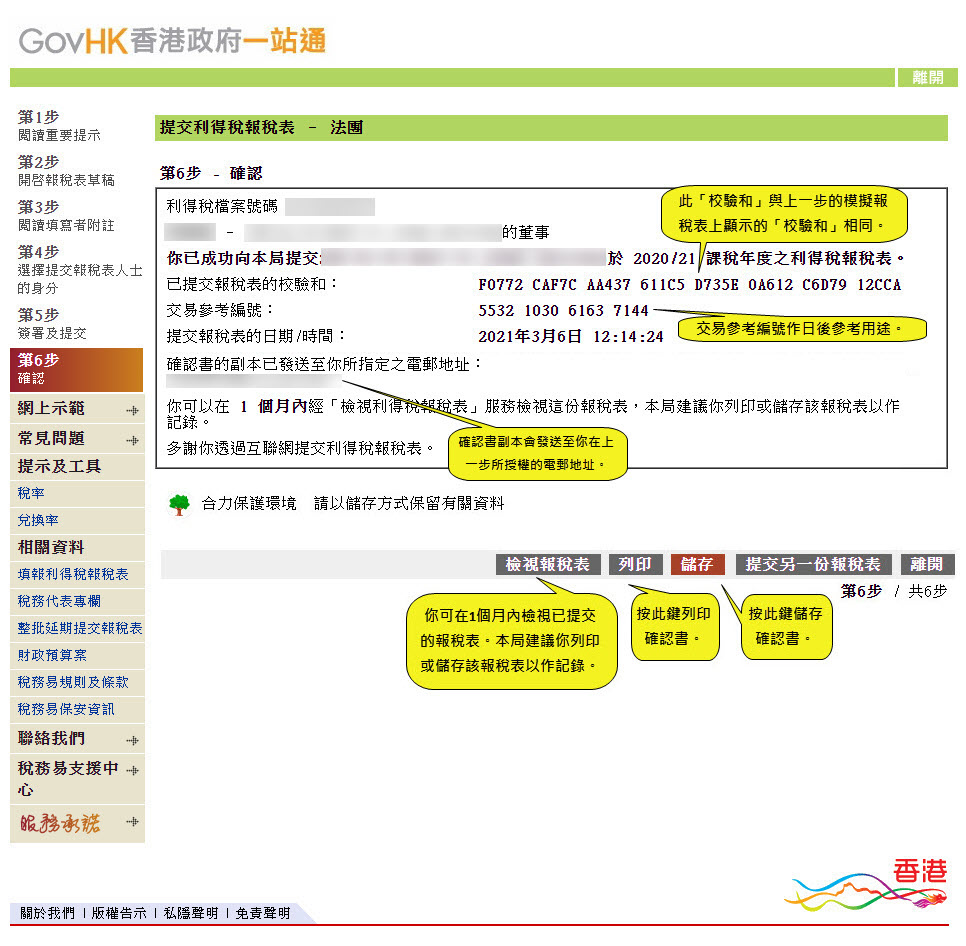This screenshot has width=966, height=946.
Task: Click the 合力保護環境 notice text
Action: (x=249, y=504)
